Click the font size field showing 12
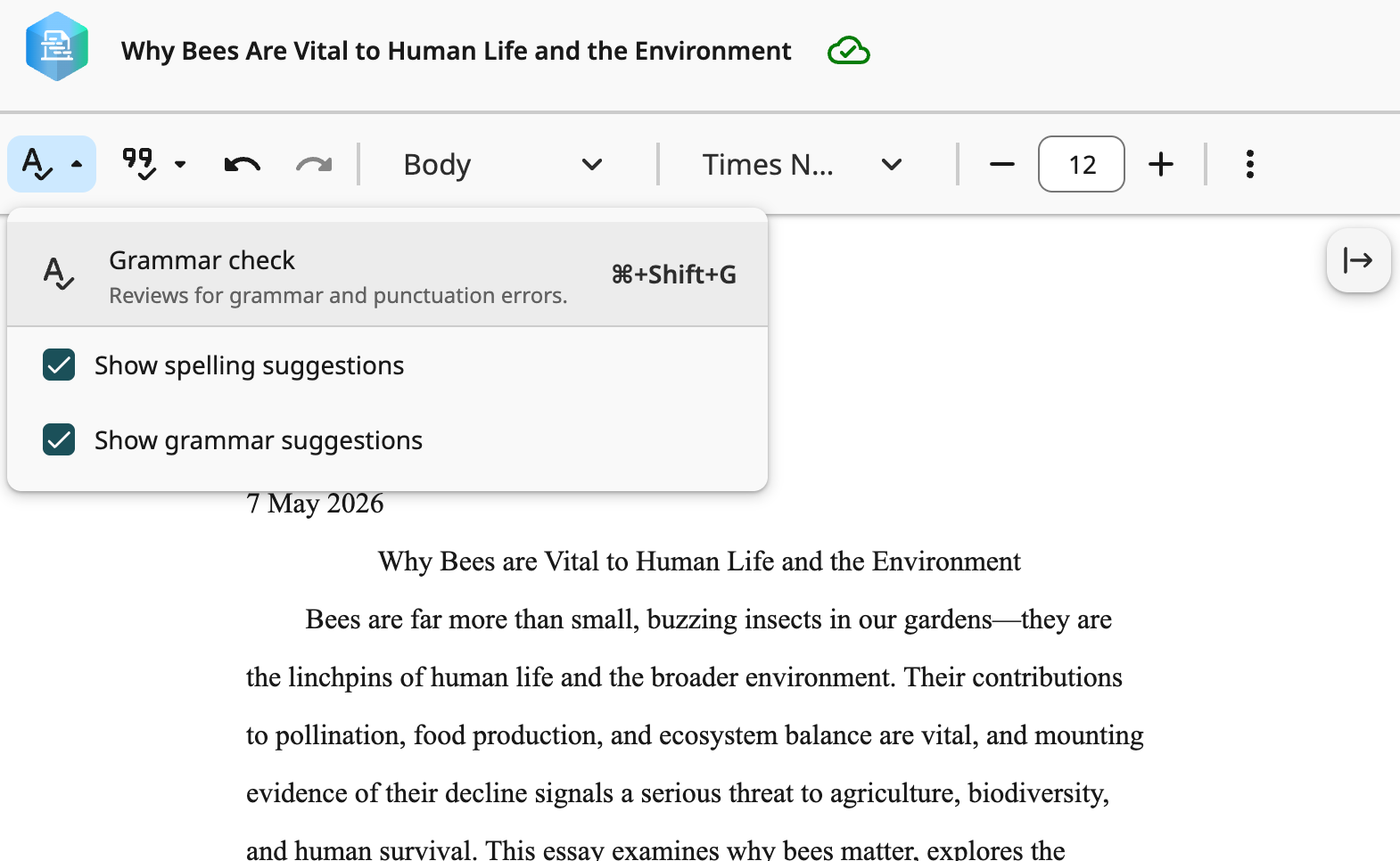Image resolution: width=1400 pixels, height=861 pixels. coord(1082,164)
